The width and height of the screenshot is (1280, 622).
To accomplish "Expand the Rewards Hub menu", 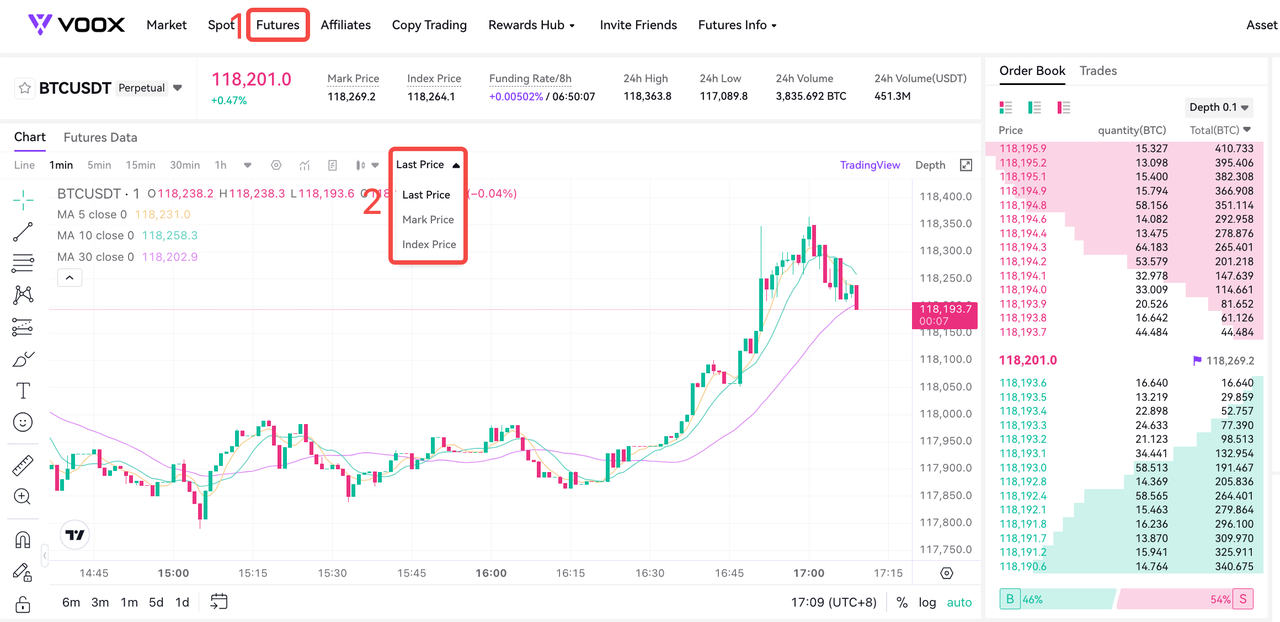I will (531, 25).
